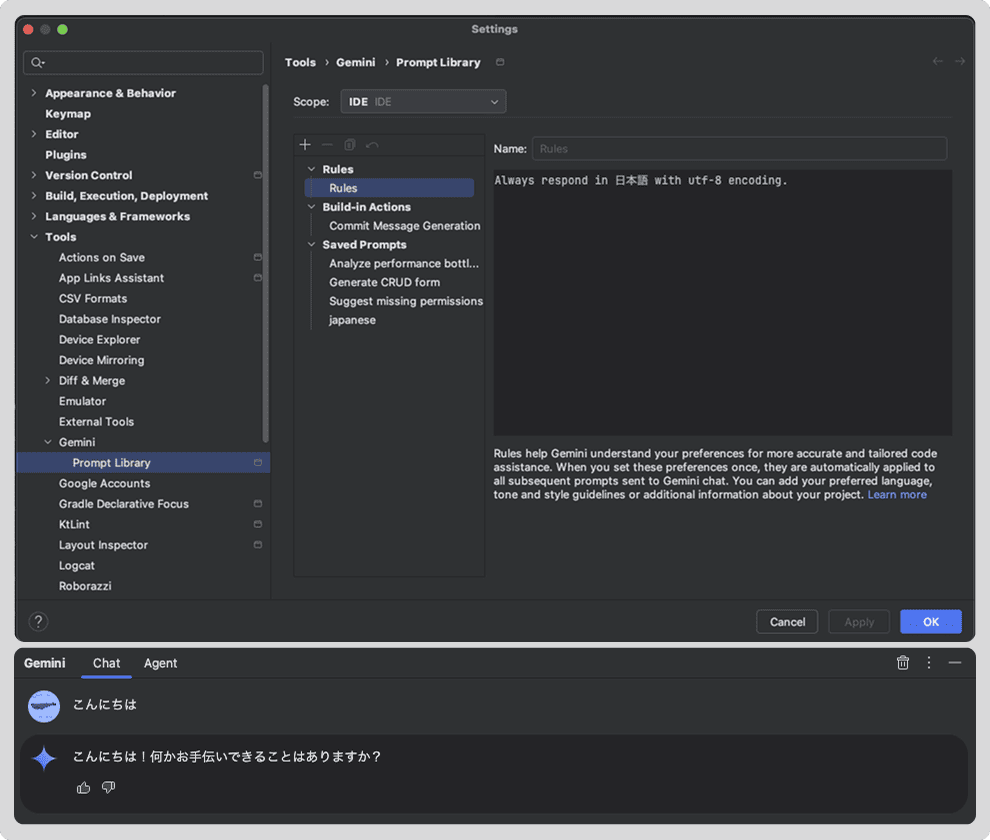The image size is (990, 840).
Task: Click Tools in the breadcrumb
Action: click(x=300, y=63)
